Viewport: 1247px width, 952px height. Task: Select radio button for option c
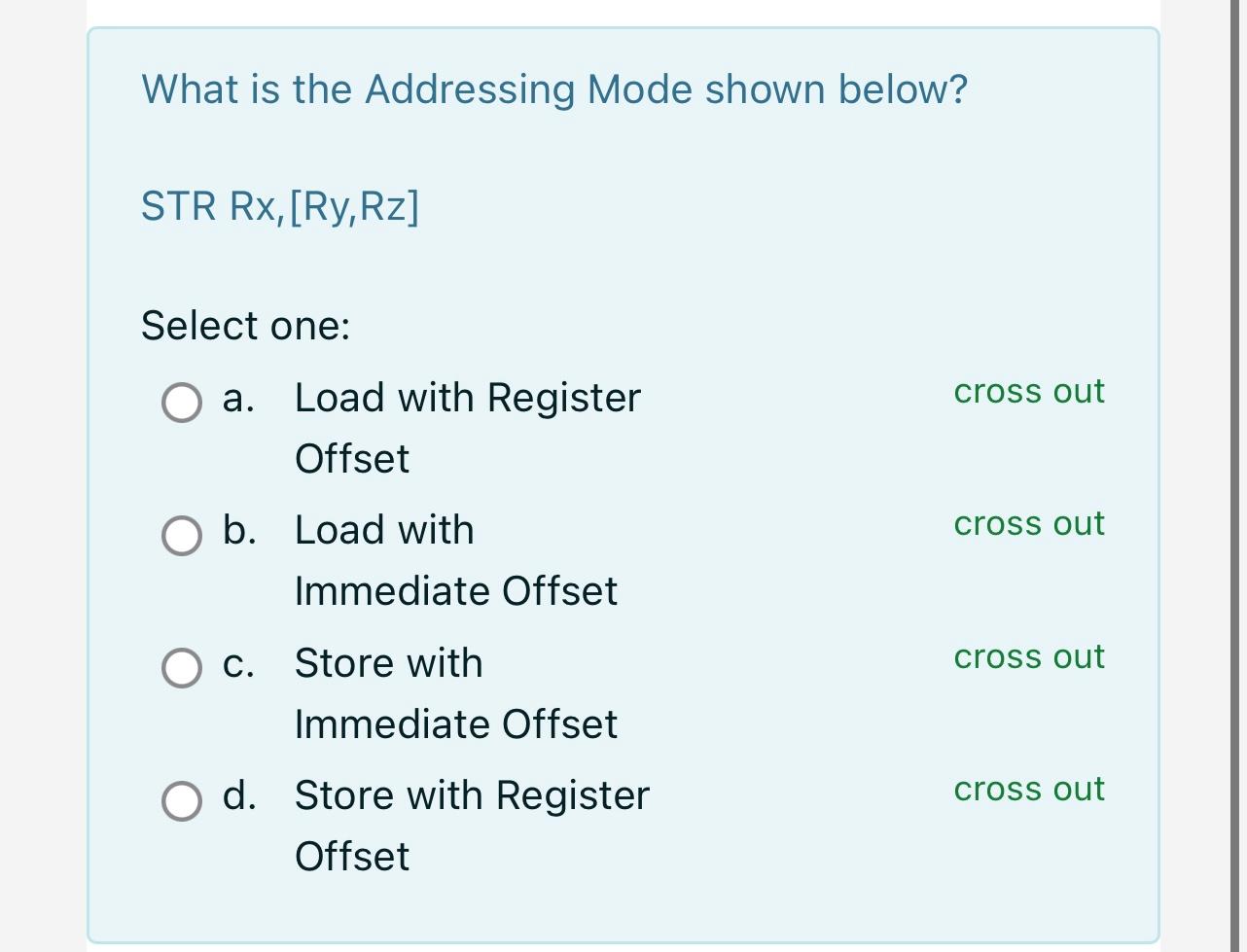(181, 667)
